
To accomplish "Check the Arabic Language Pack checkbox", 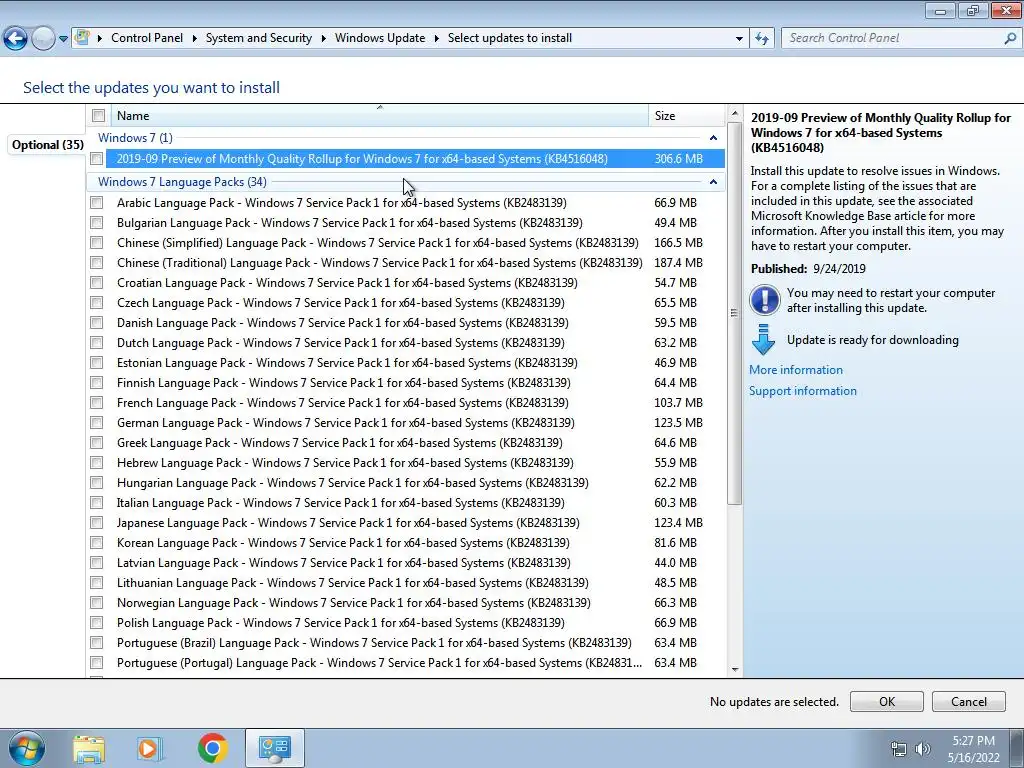I will [x=97, y=202].
